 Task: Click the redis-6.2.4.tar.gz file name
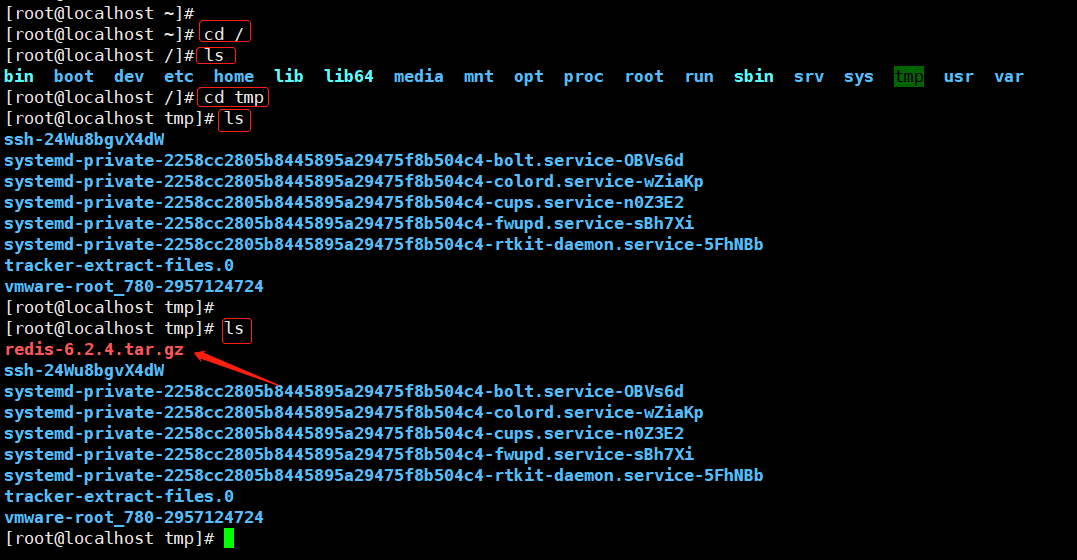click(x=94, y=350)
